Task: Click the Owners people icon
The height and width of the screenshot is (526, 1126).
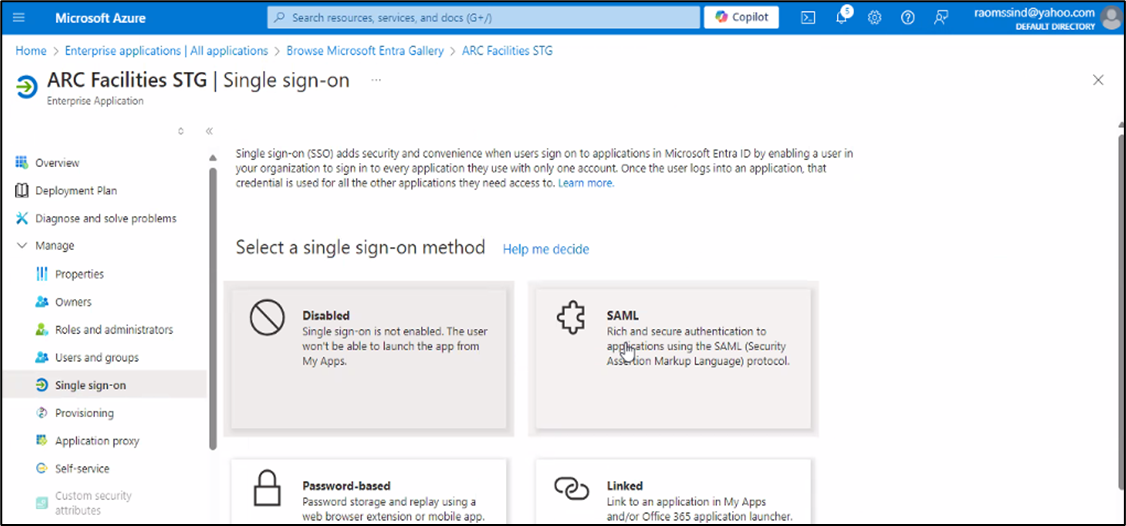Action: pos(42,302)
